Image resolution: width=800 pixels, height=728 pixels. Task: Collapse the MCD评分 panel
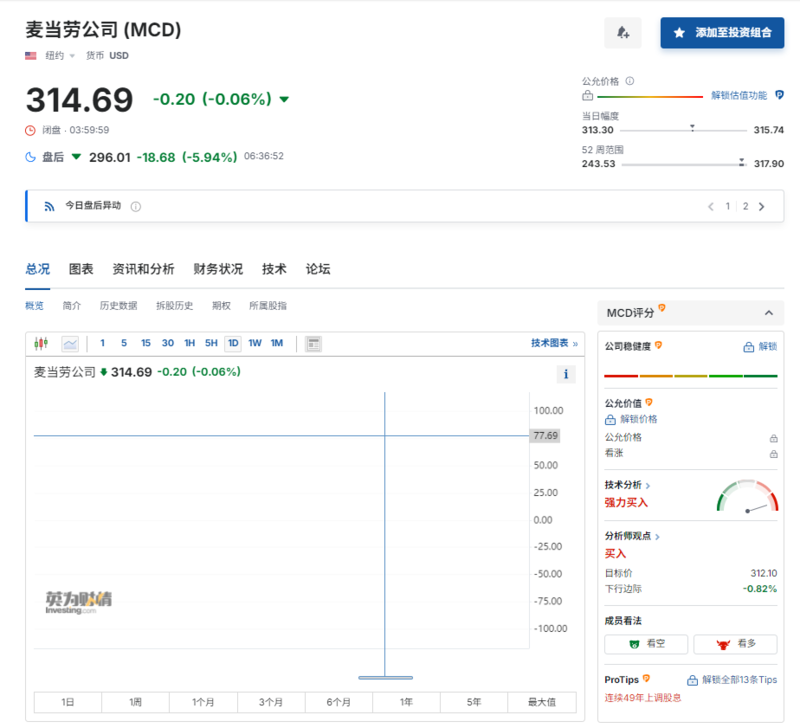coord(769,313)
